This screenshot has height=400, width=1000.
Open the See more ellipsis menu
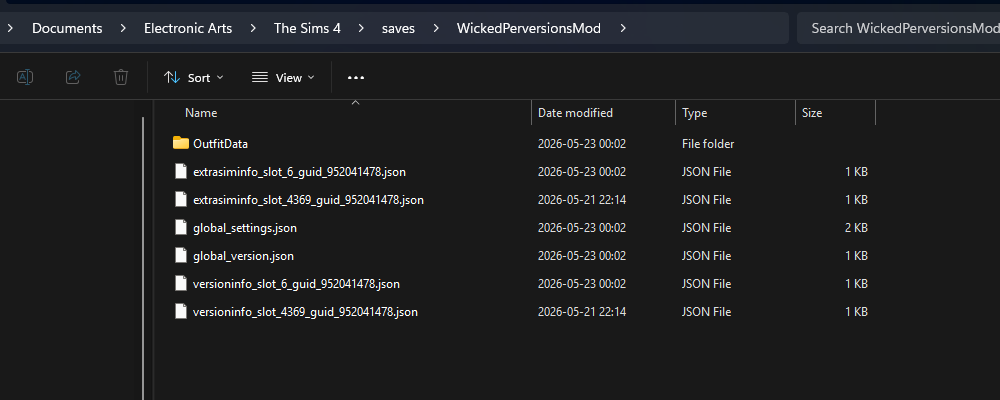(356, 77)
